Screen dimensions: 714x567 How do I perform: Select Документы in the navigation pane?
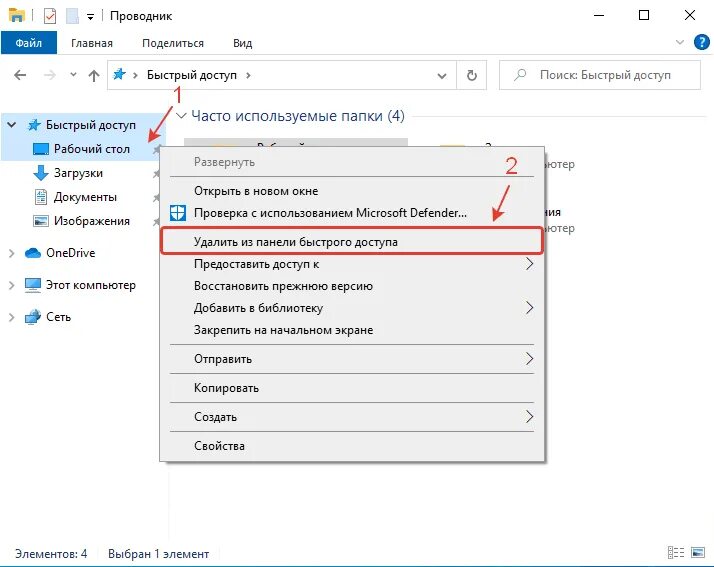point(85,197)
